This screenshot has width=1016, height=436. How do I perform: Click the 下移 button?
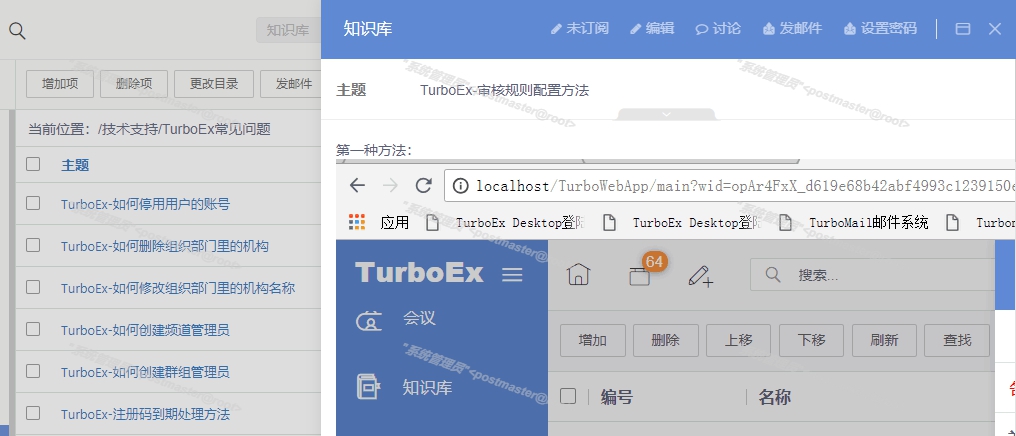811,340
